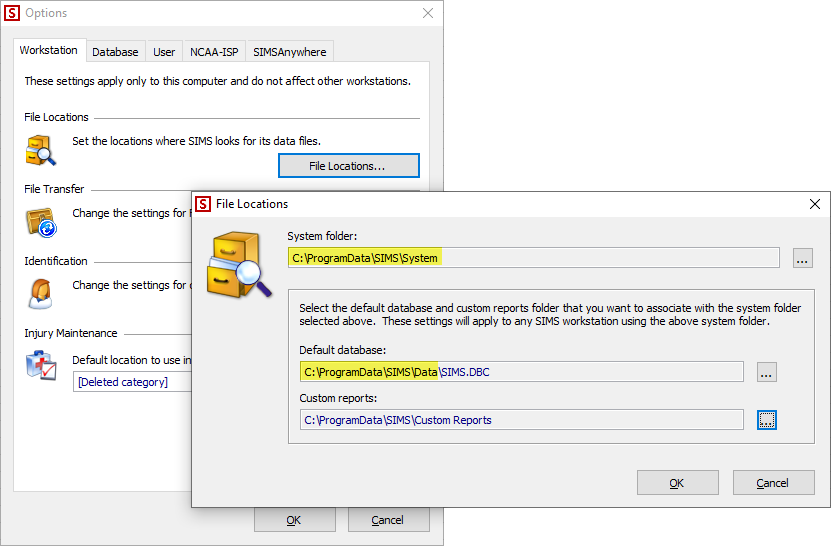The height and width of the screenshot is (546, 831).
Task: Click the 'Identification' section heading
Action: click(x=56, y=261)
